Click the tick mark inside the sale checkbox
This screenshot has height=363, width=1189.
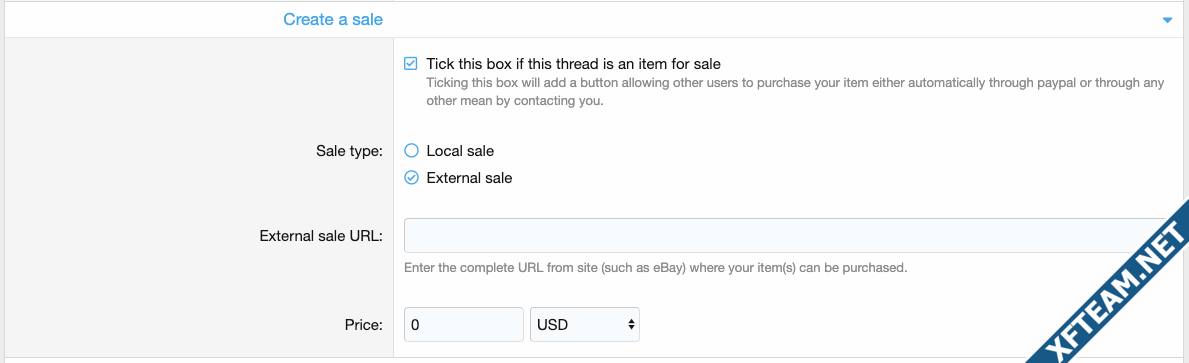[x=411, y=64]
